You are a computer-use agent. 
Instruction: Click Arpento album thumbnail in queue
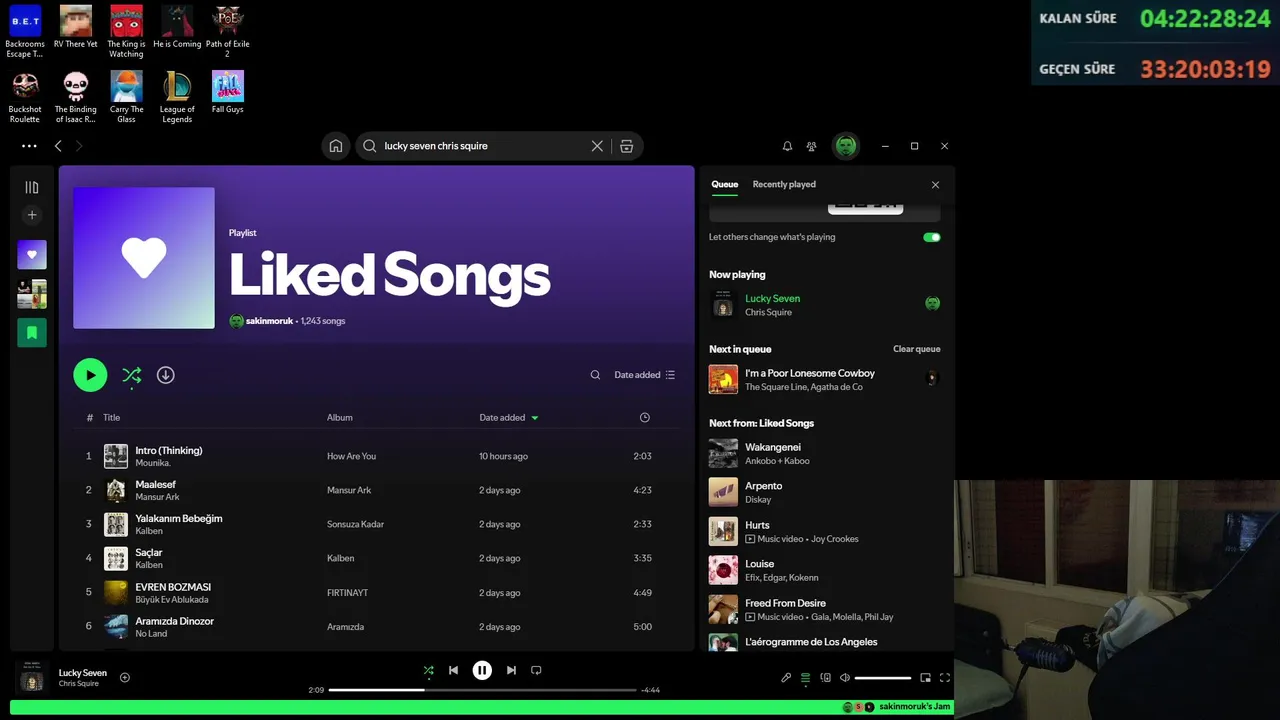point(723,492)
